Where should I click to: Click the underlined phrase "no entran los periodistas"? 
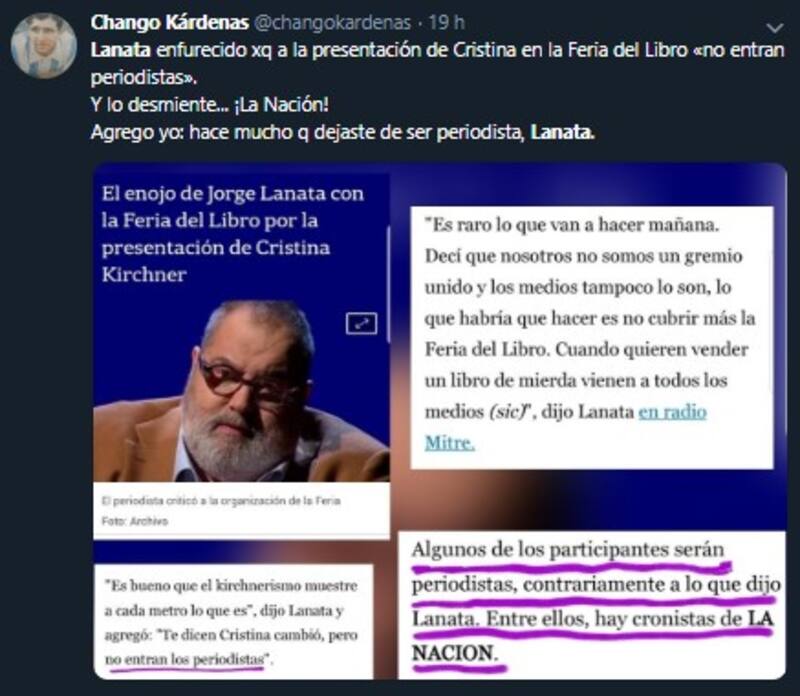tap(186, 659)
